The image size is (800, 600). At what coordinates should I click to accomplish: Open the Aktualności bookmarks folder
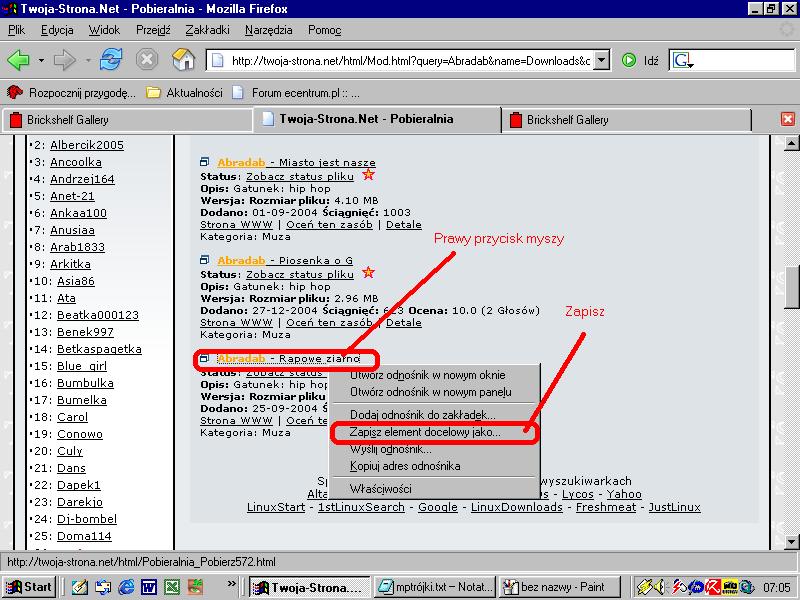tap(184, 93)
